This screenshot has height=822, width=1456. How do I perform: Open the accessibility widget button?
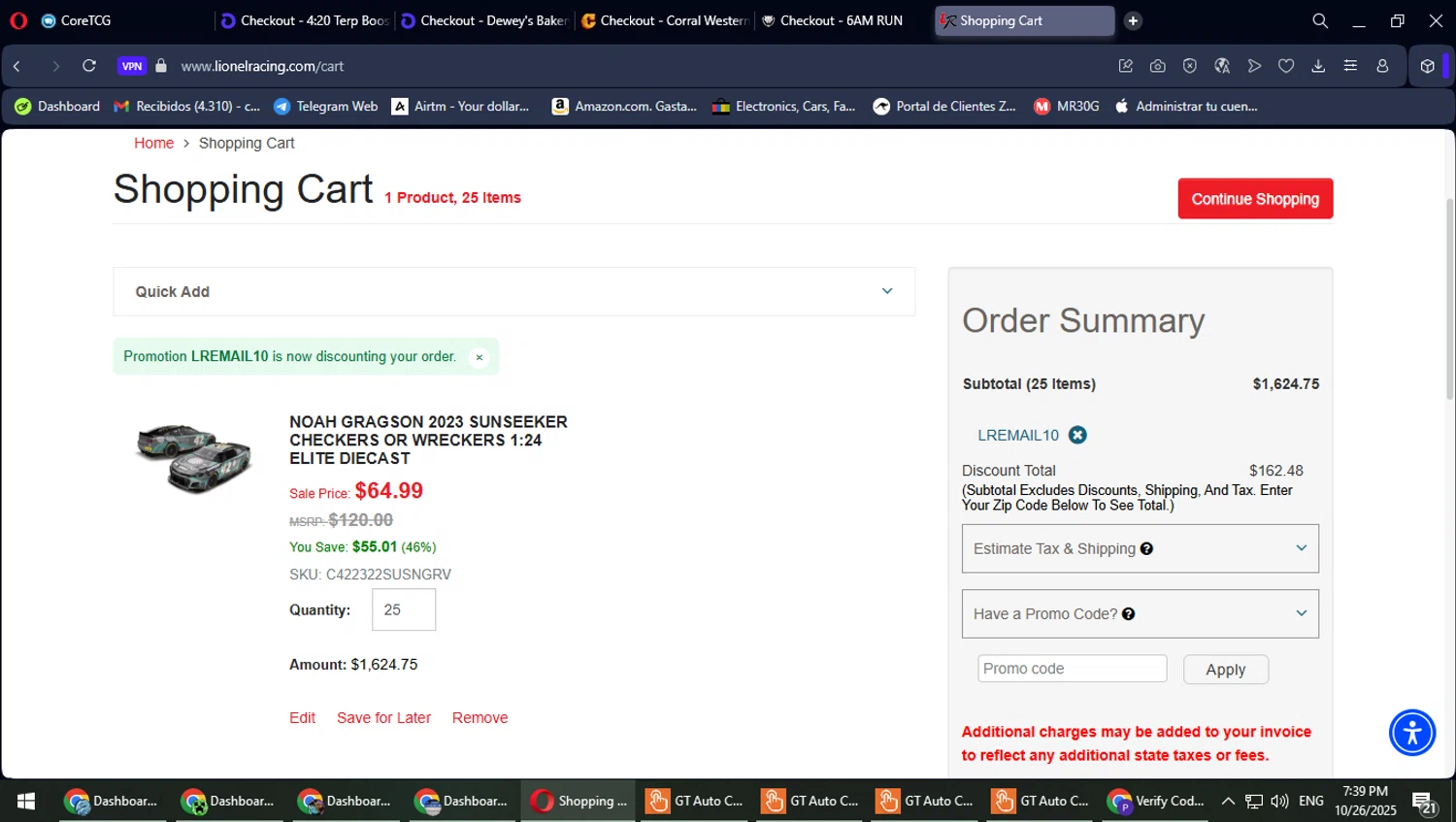(x=1412, y=733)
